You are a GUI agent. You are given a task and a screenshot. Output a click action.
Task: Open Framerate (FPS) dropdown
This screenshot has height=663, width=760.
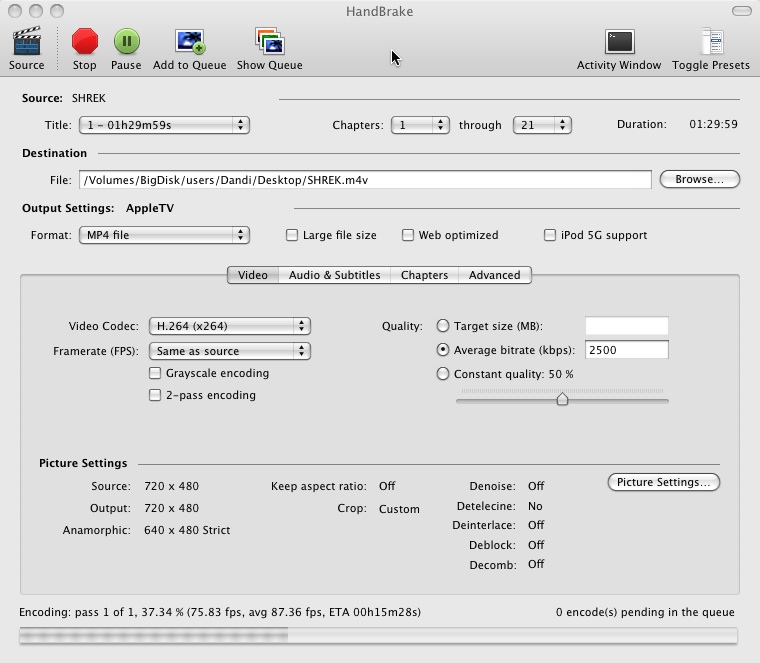[x=230, y=351]
